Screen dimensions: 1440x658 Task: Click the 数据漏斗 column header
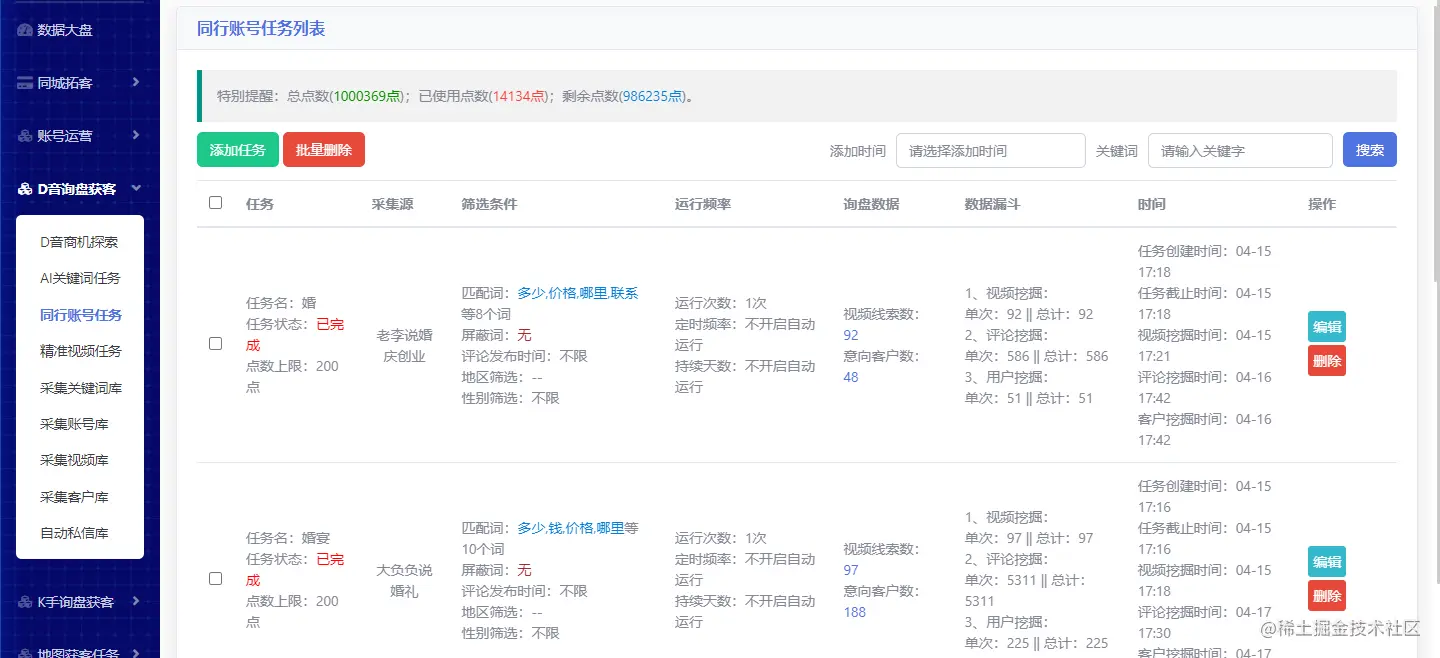click(x=993, y=204)
